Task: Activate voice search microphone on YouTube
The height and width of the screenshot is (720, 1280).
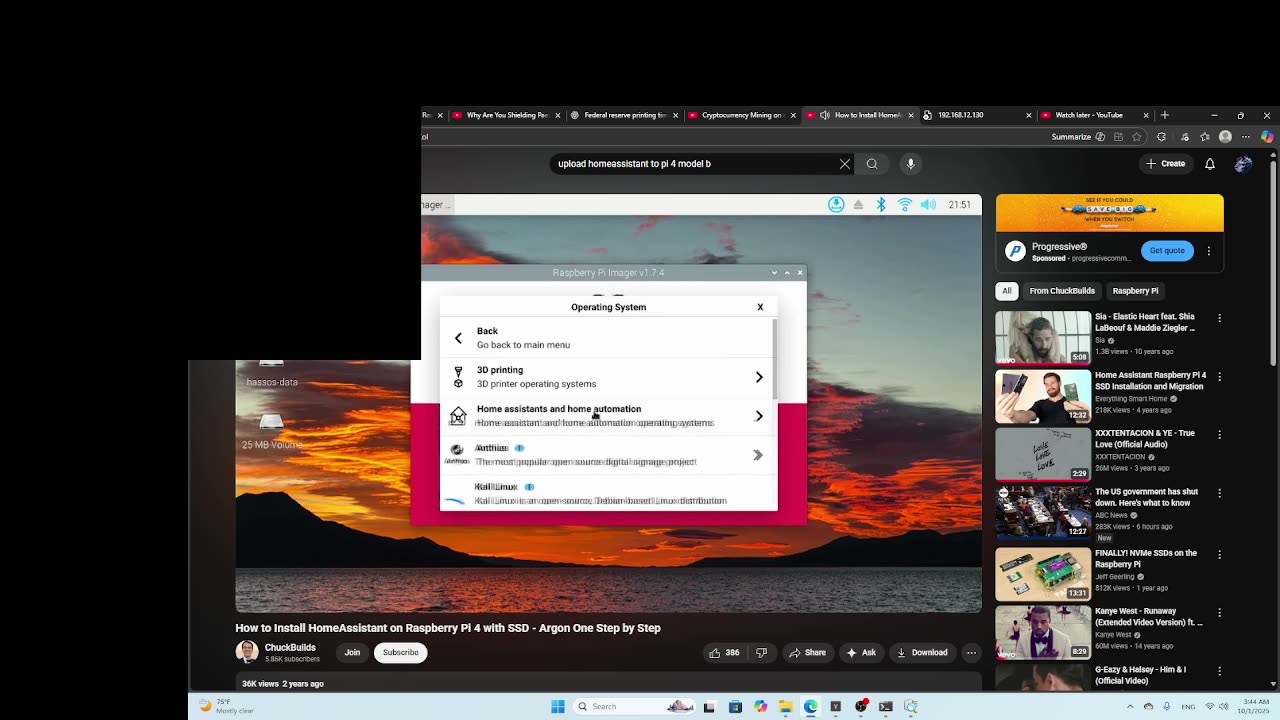Action: click(910, 164)
